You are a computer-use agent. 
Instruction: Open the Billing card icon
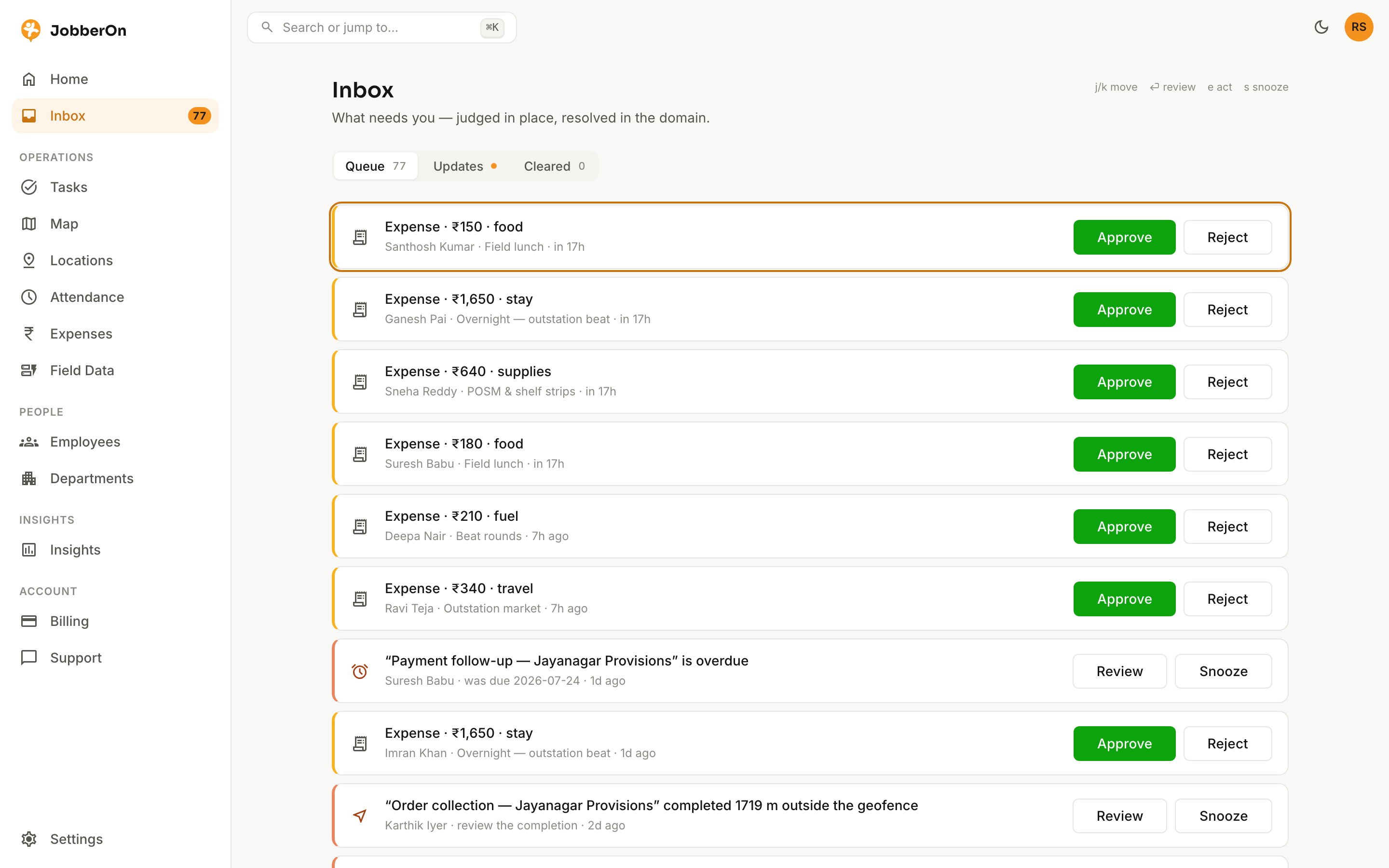(29, 621)
